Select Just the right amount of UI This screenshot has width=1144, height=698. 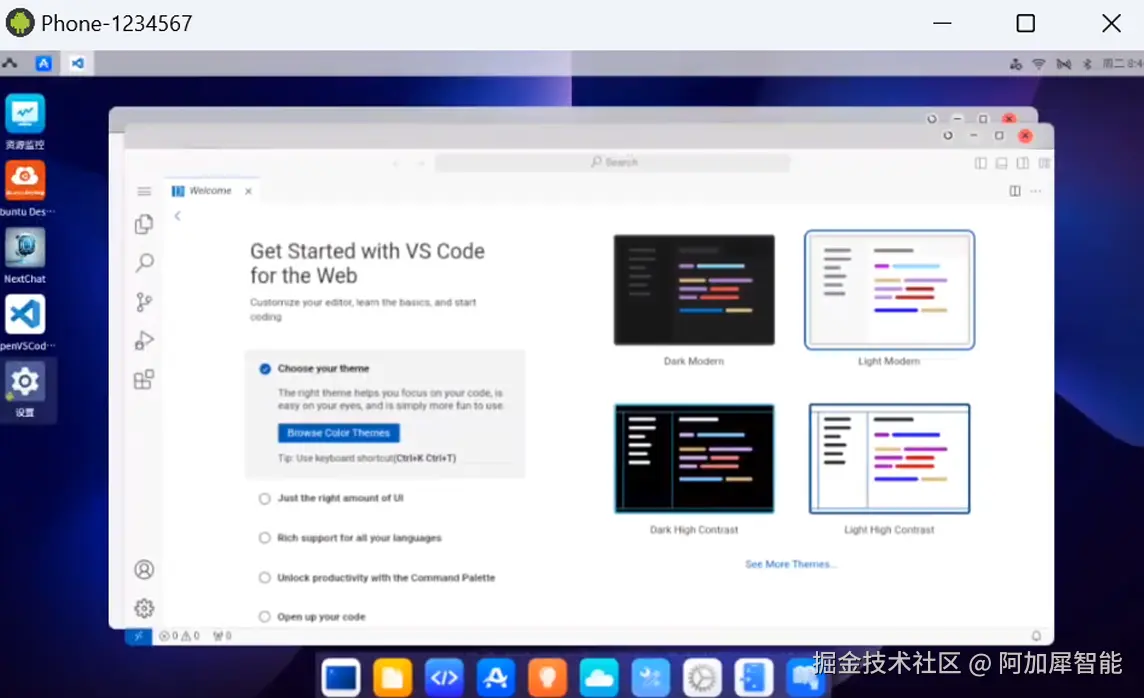click(331, 498)
